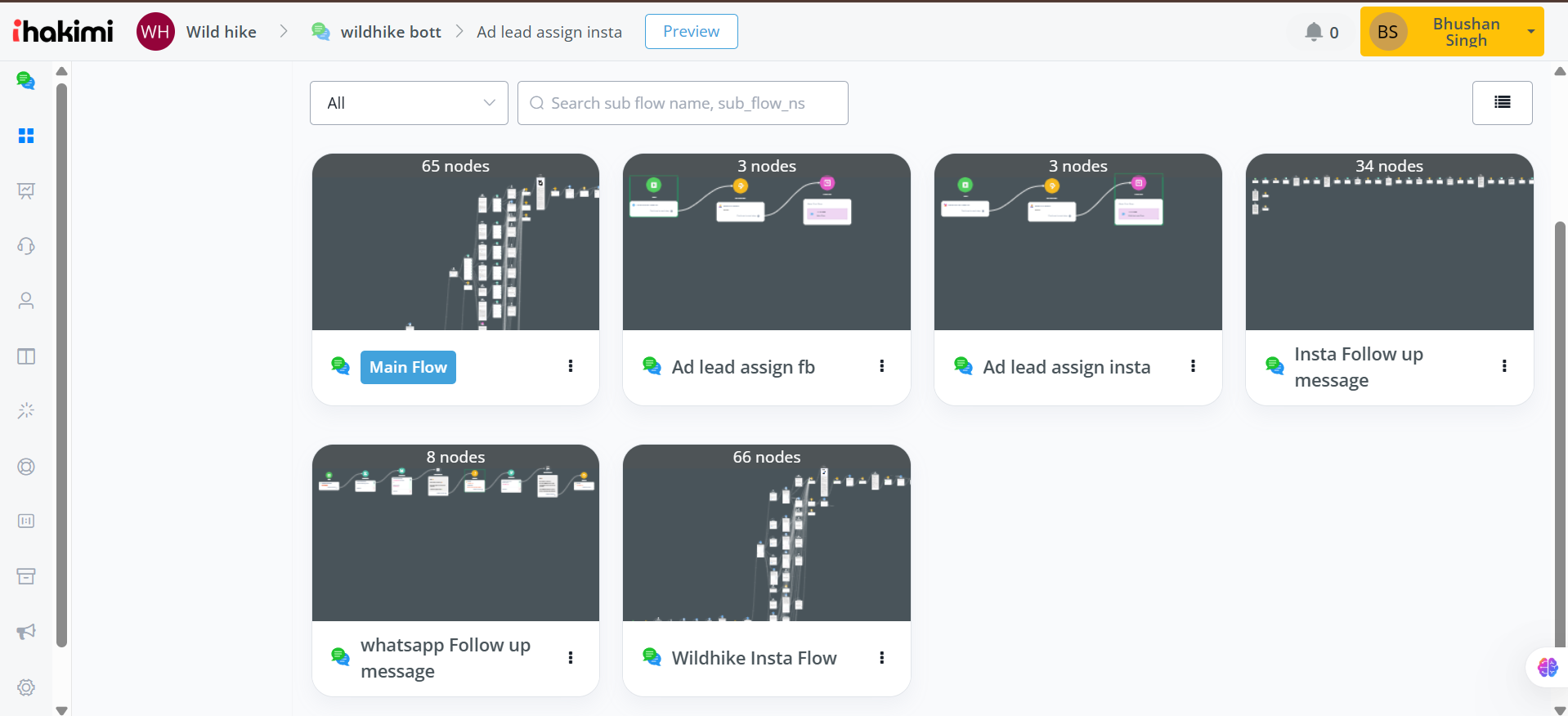Open the archive box icon in sidebar
This screenshot has height=716, width=1568.
coord(26,576)
